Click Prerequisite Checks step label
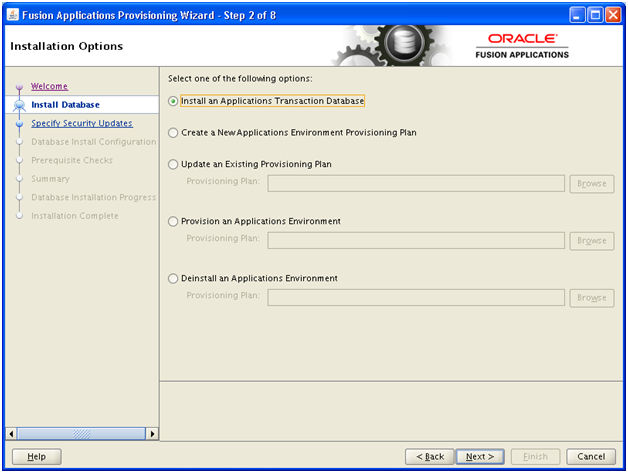Image resolution: width=628 pixels, height=473 pixels. click(72, 160)
